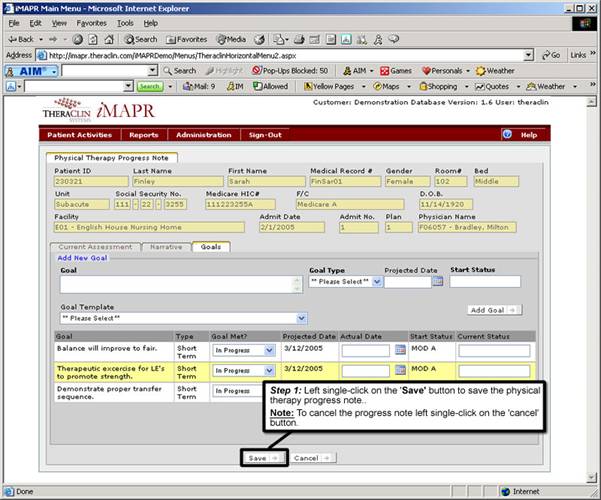Click the Help icon in red menu bar
The height and width of the screenshot is (500, 601).
507,135
